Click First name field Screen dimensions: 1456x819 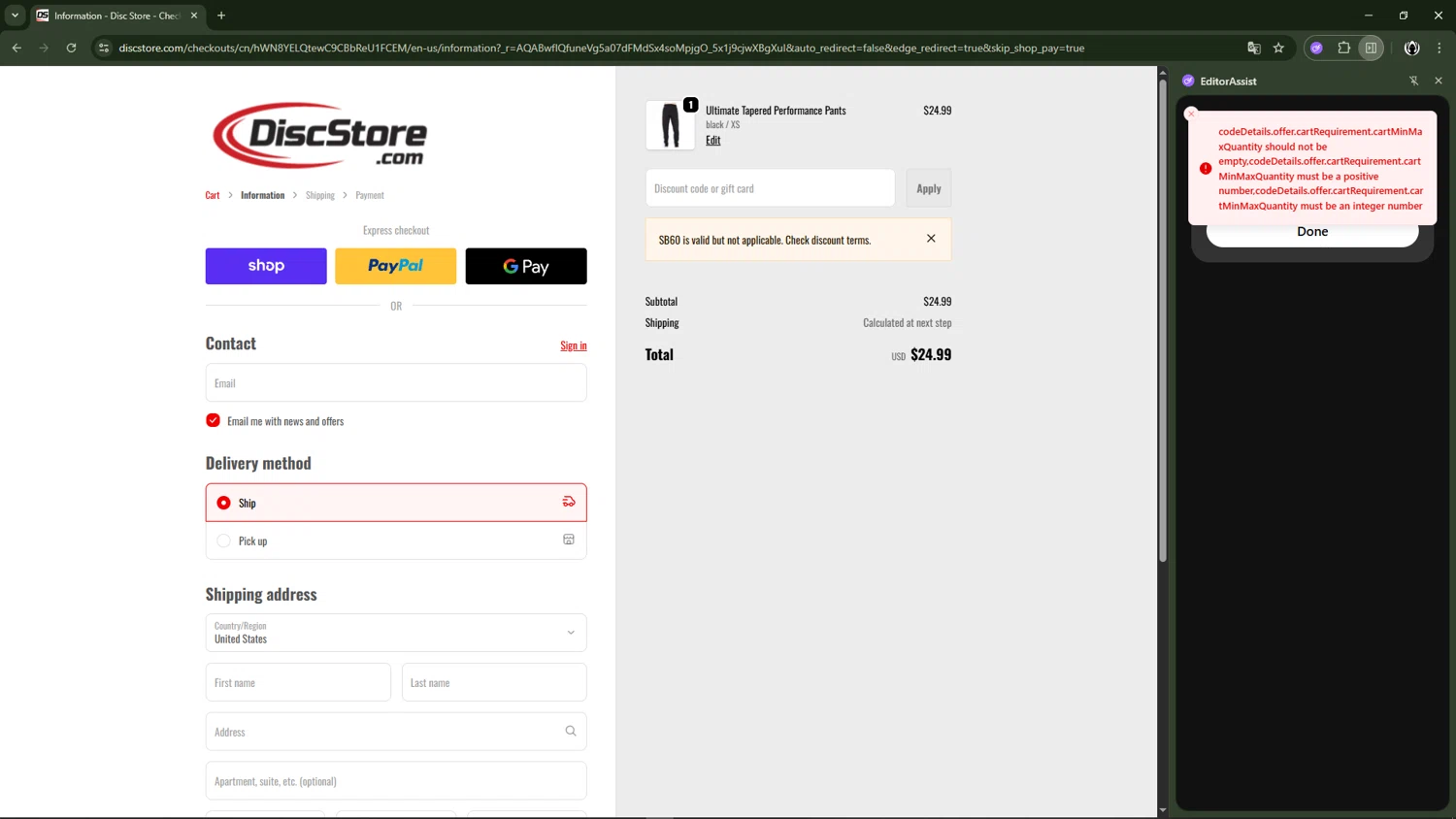coord(298,682)
